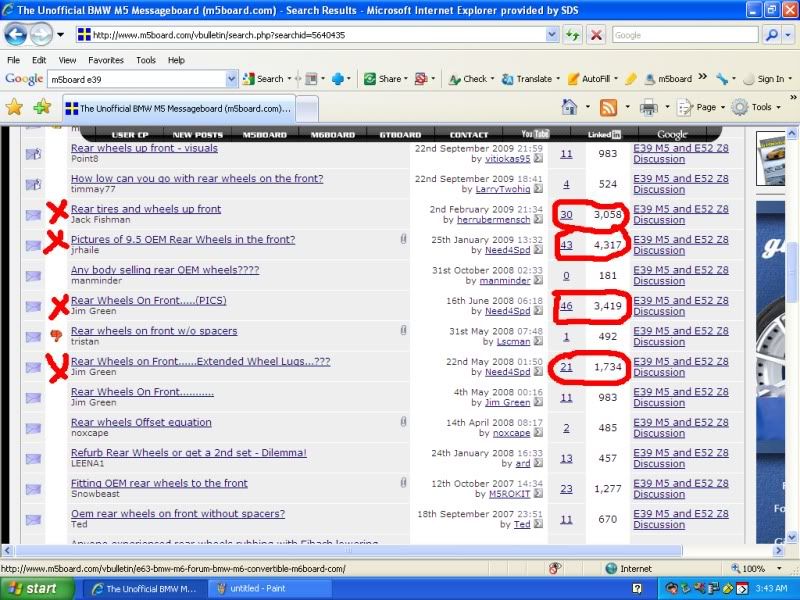Click the Google search box at top right
This screenshot has height=600, width=800.
(x=685, y=35)
